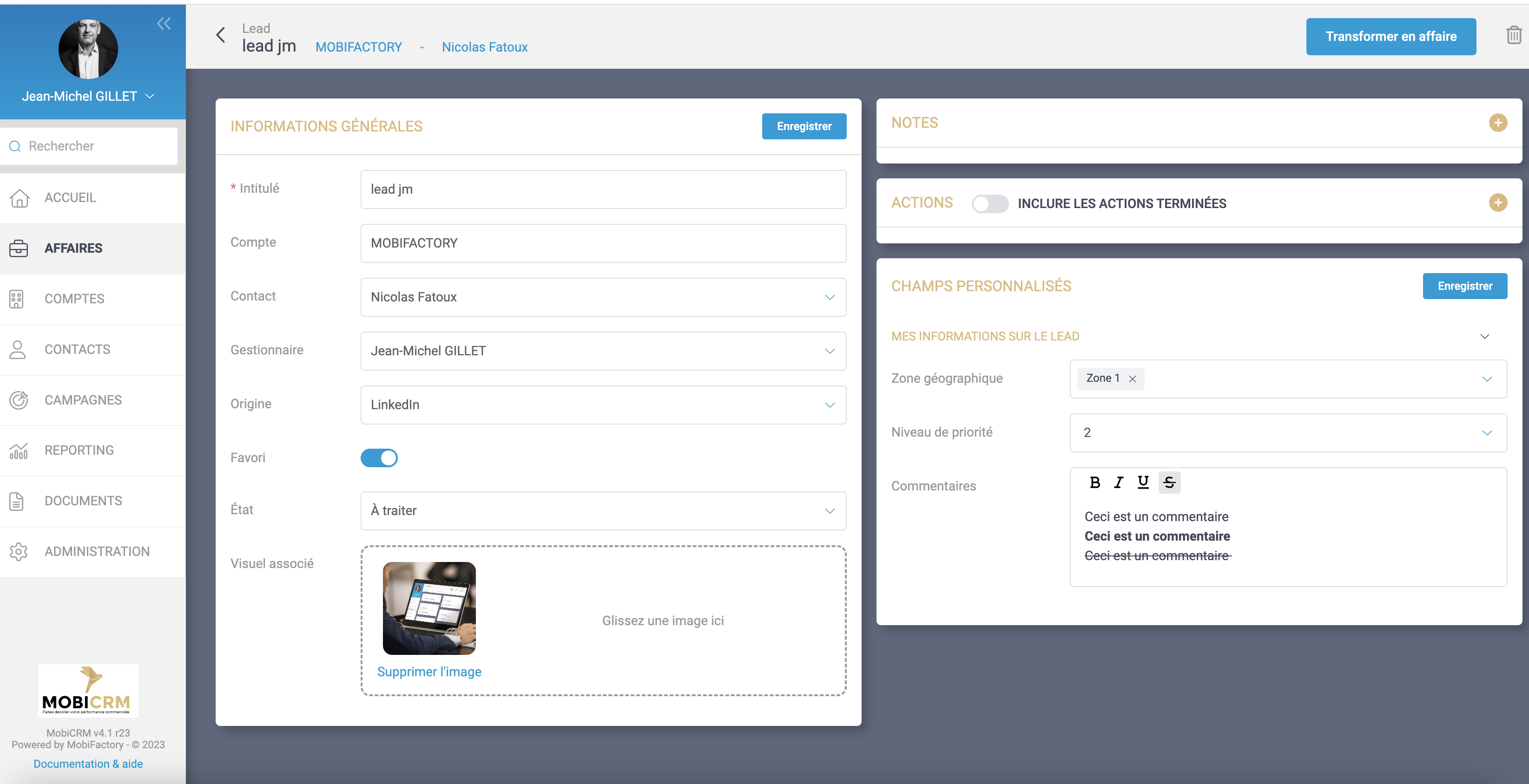Screen dimensions: 1529x784
Task: Add a new note with plus icon
Action: (1497, 123)
